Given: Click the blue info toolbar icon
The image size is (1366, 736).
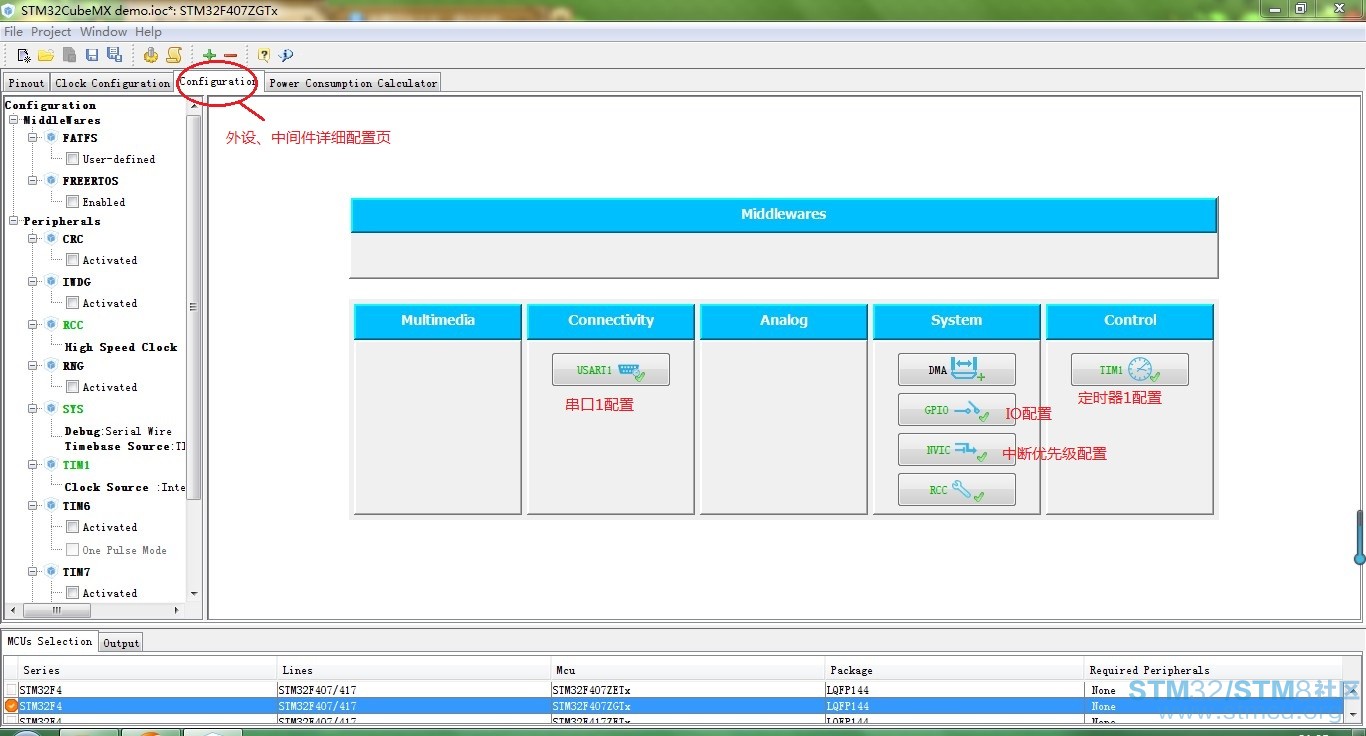Looking at the screenshot, I should pos(286,56).
